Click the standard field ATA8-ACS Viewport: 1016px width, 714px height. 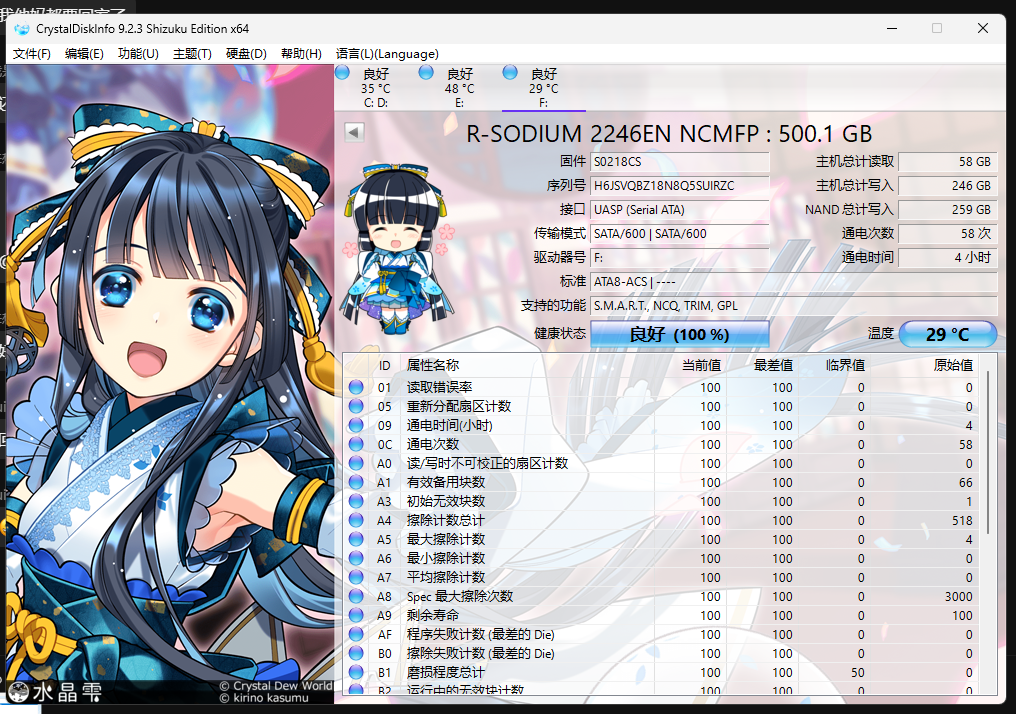pos(794,282)
